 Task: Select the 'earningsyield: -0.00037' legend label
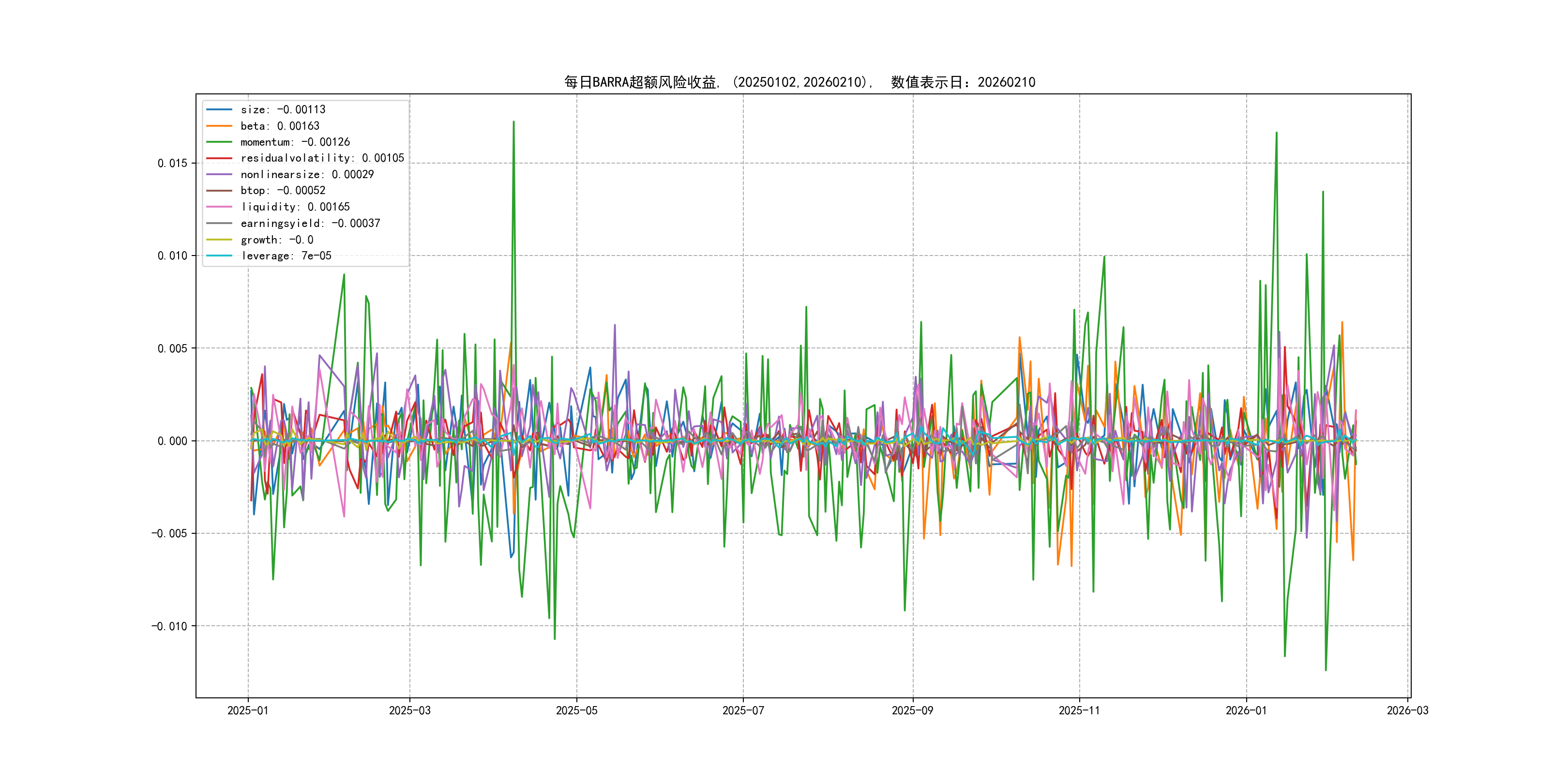click(310, 224)
